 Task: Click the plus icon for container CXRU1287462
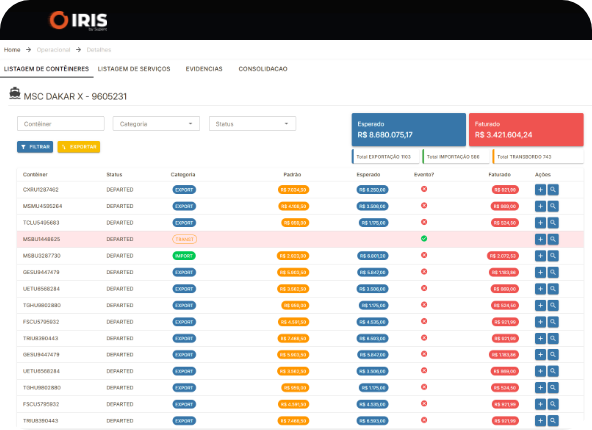click(540, 190)
